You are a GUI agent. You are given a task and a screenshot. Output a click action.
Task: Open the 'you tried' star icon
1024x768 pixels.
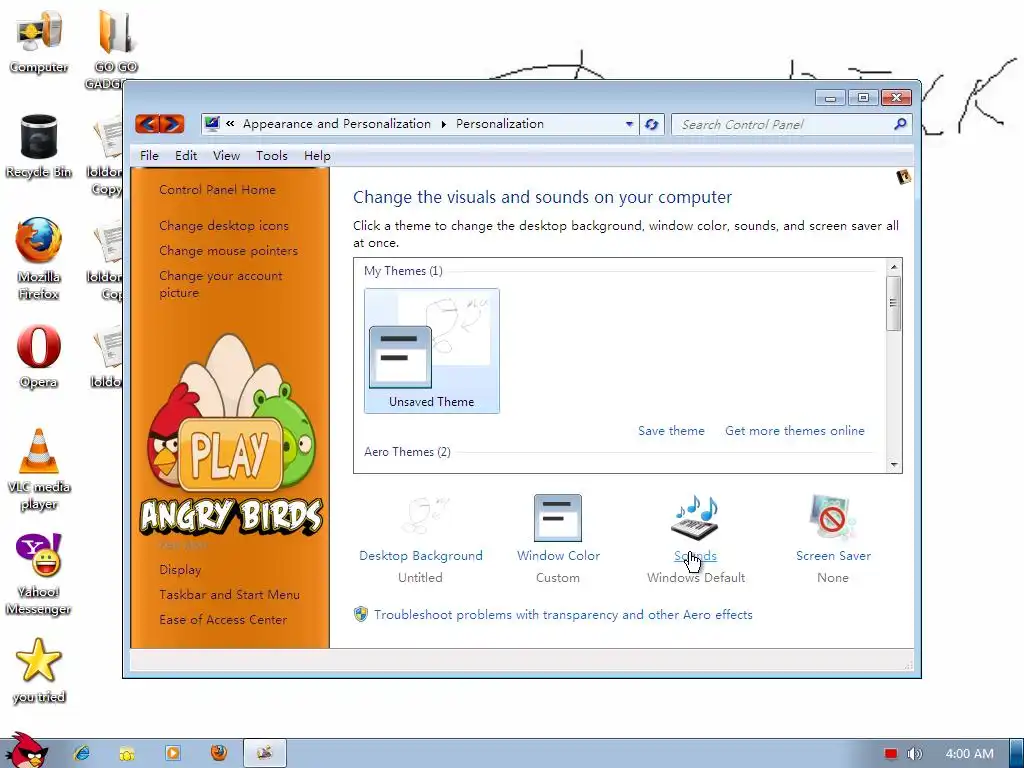(x=39, y=670)
